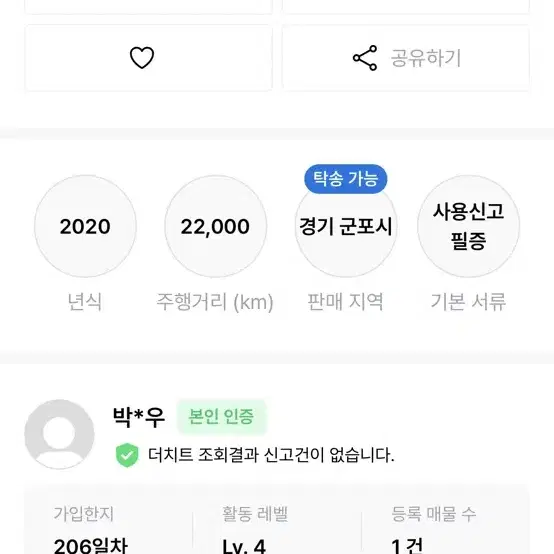
Task: Tap the 가입한지 206일차 stat
Action: 90,530
